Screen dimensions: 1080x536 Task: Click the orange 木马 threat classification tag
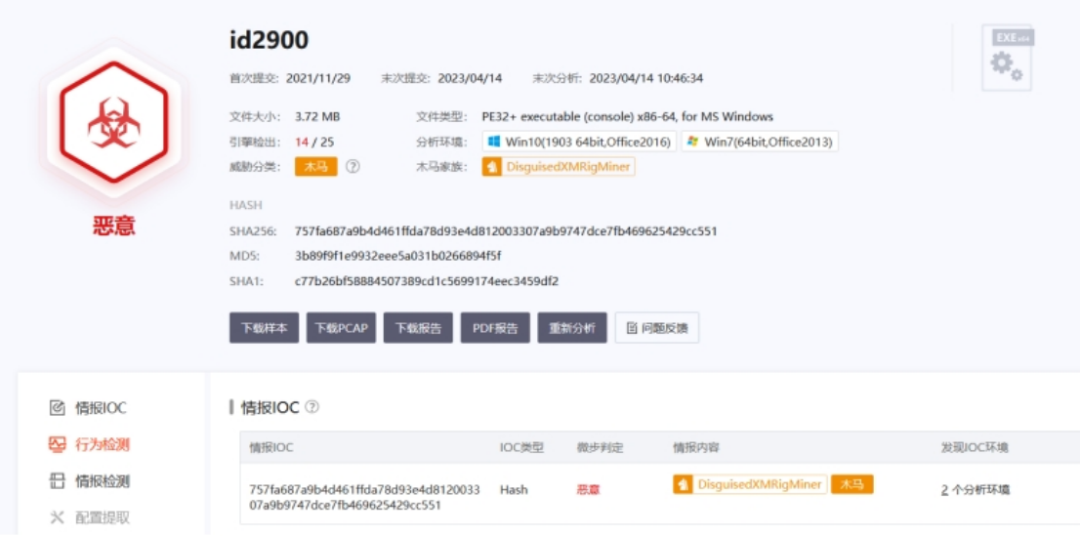(x=316, y=167)
